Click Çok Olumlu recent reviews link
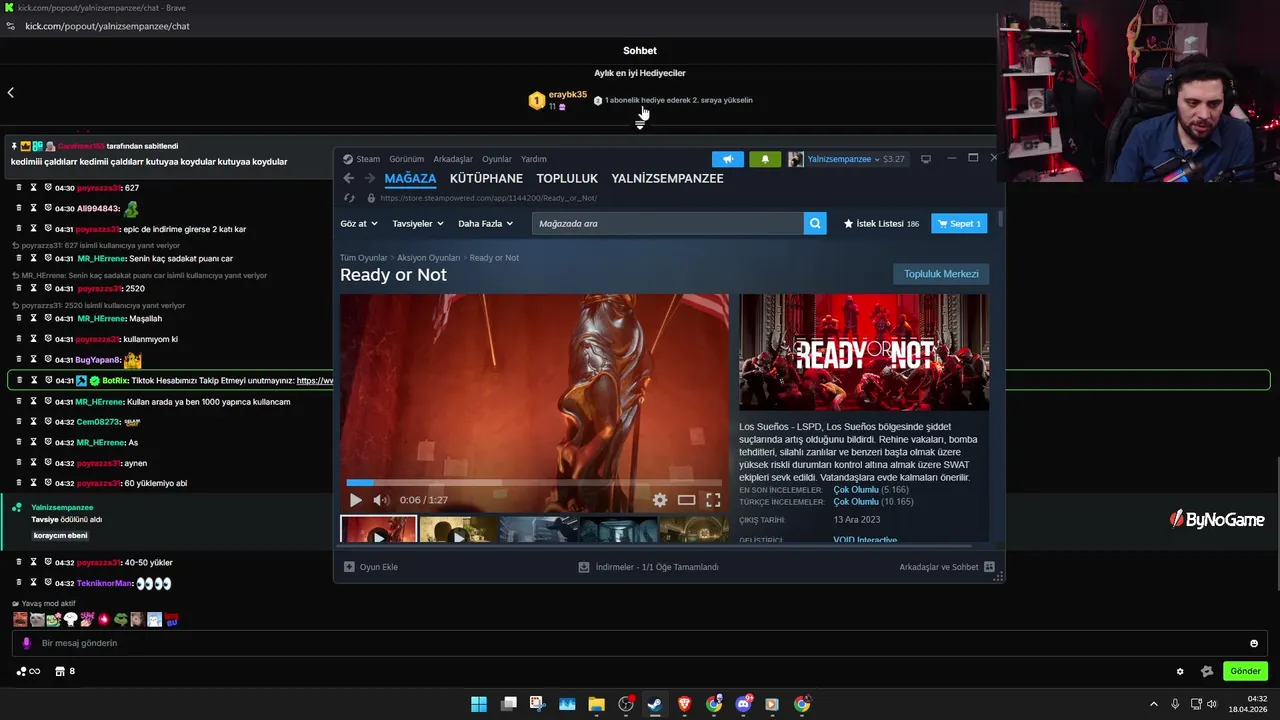Screen dimensions: 1280x720 [856, 490]
